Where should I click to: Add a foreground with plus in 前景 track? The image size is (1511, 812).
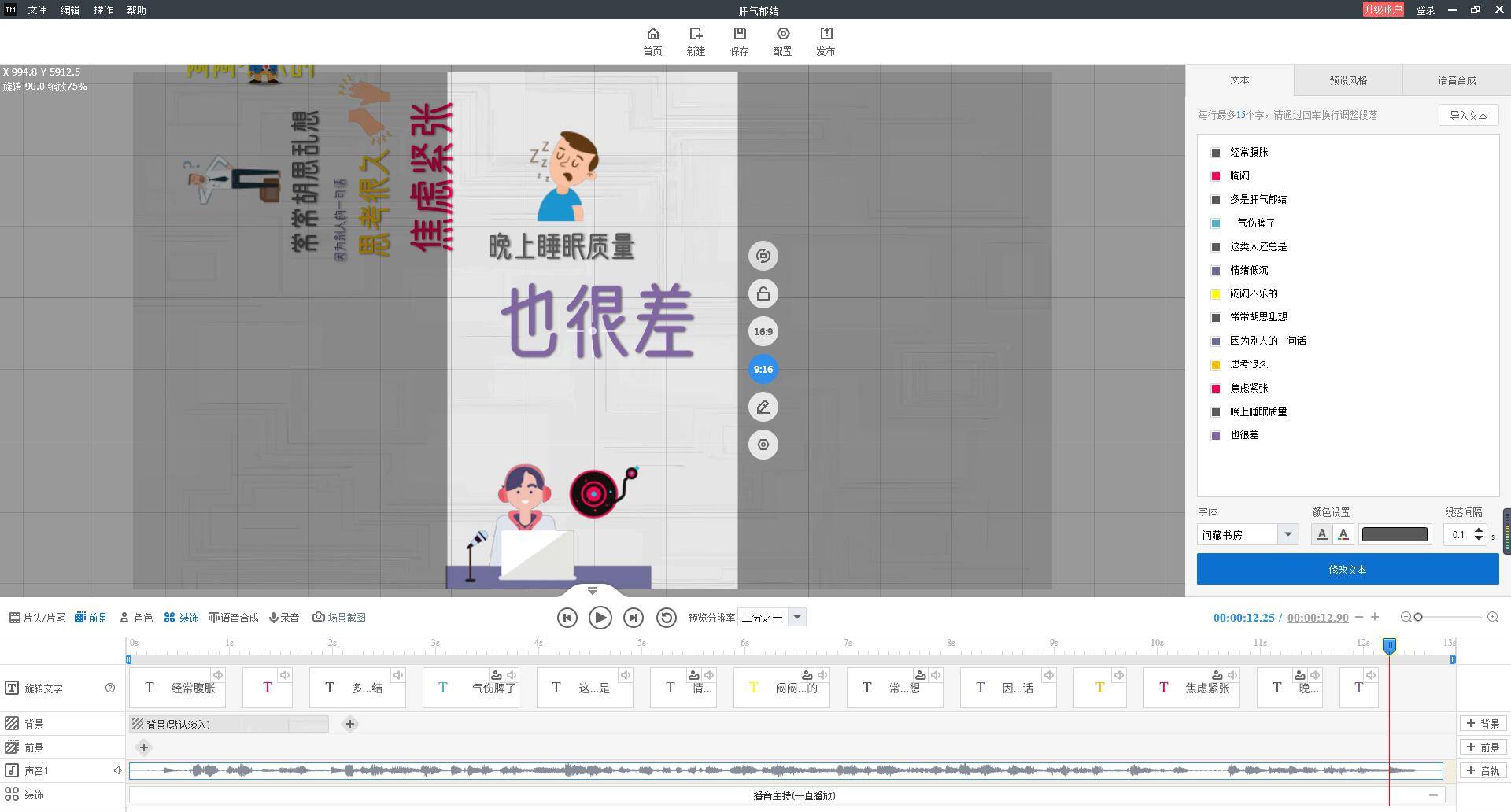pyautogui.click(x=143, y=747)
